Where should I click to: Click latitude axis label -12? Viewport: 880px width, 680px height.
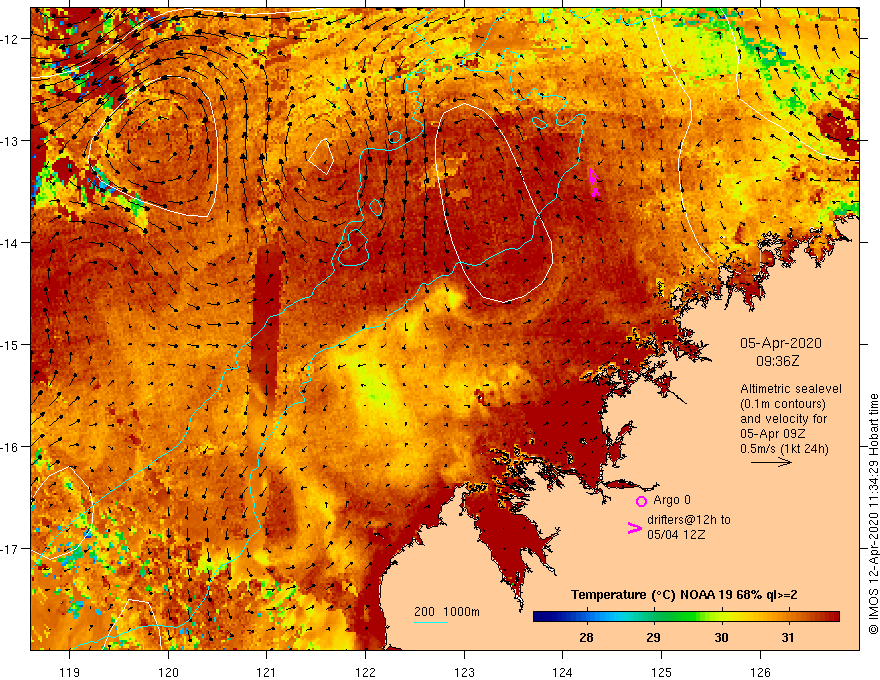click(10, 39)
